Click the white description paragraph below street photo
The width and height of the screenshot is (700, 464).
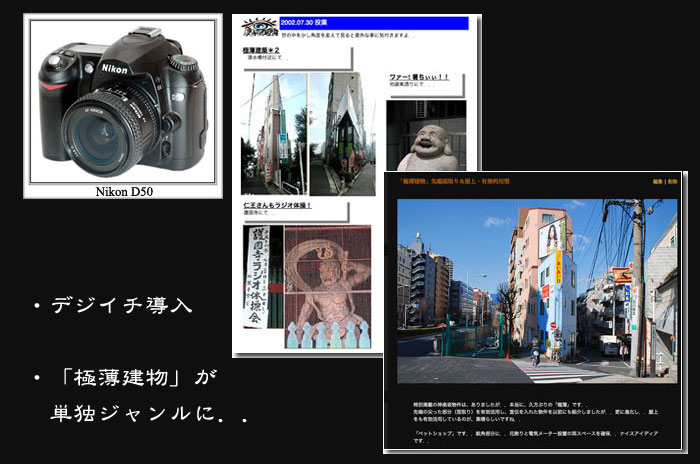pyautogui.click(x=535, y=412)
